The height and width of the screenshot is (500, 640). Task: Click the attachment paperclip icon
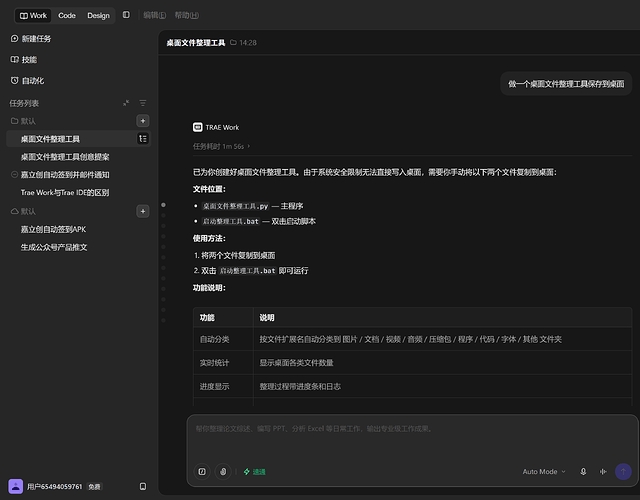pos(223,471)
